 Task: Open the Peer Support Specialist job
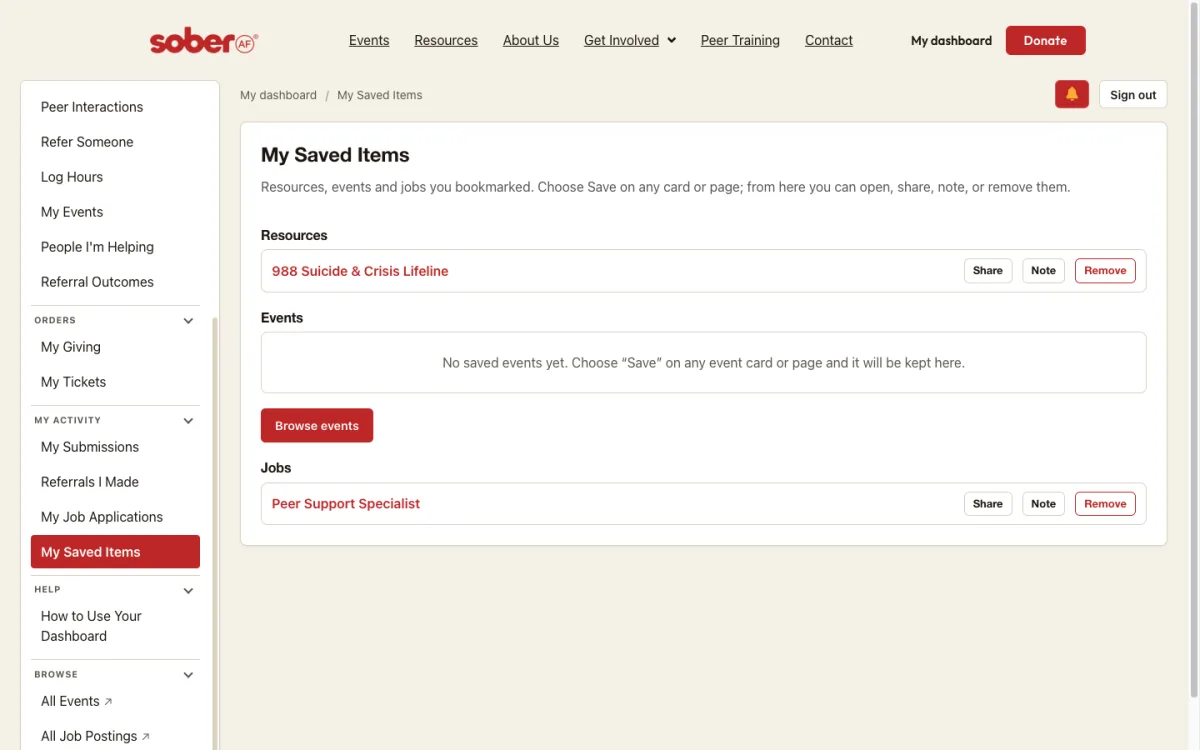point(346,504)
